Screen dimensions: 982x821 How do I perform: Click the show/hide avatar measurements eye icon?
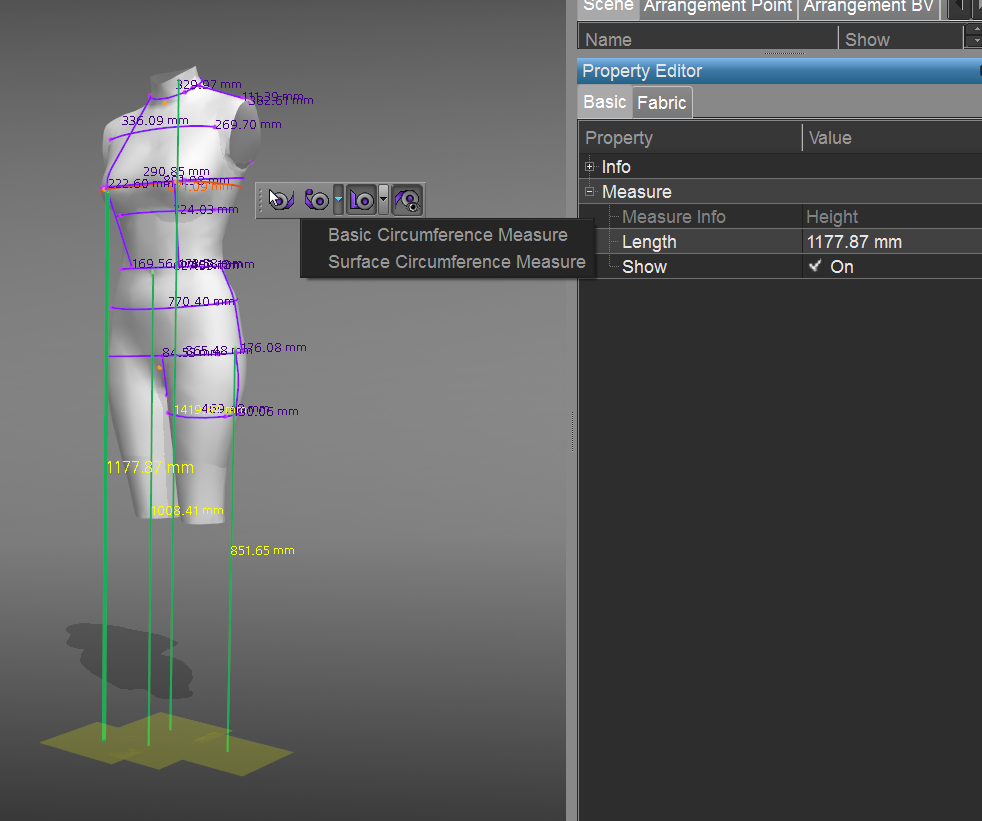pos(406,200)
